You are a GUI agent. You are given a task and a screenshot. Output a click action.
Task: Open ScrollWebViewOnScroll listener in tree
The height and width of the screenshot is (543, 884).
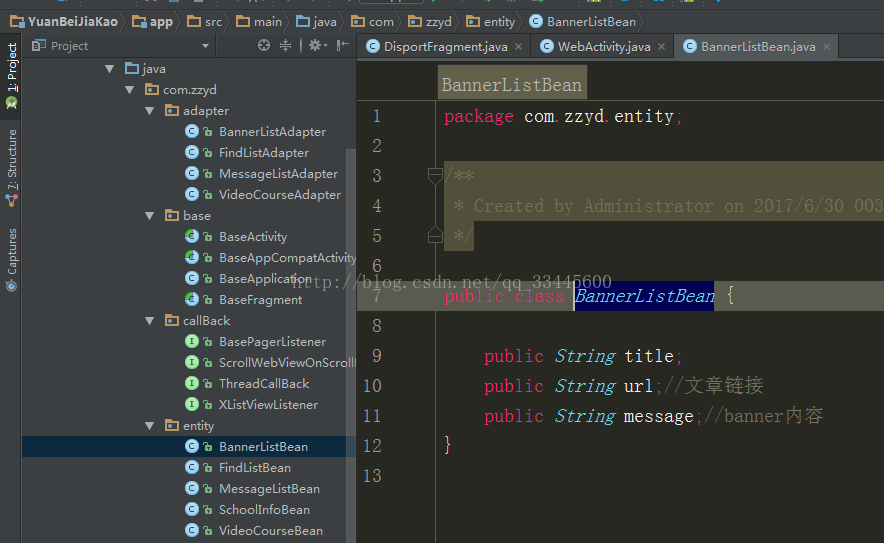coord(288,363)
